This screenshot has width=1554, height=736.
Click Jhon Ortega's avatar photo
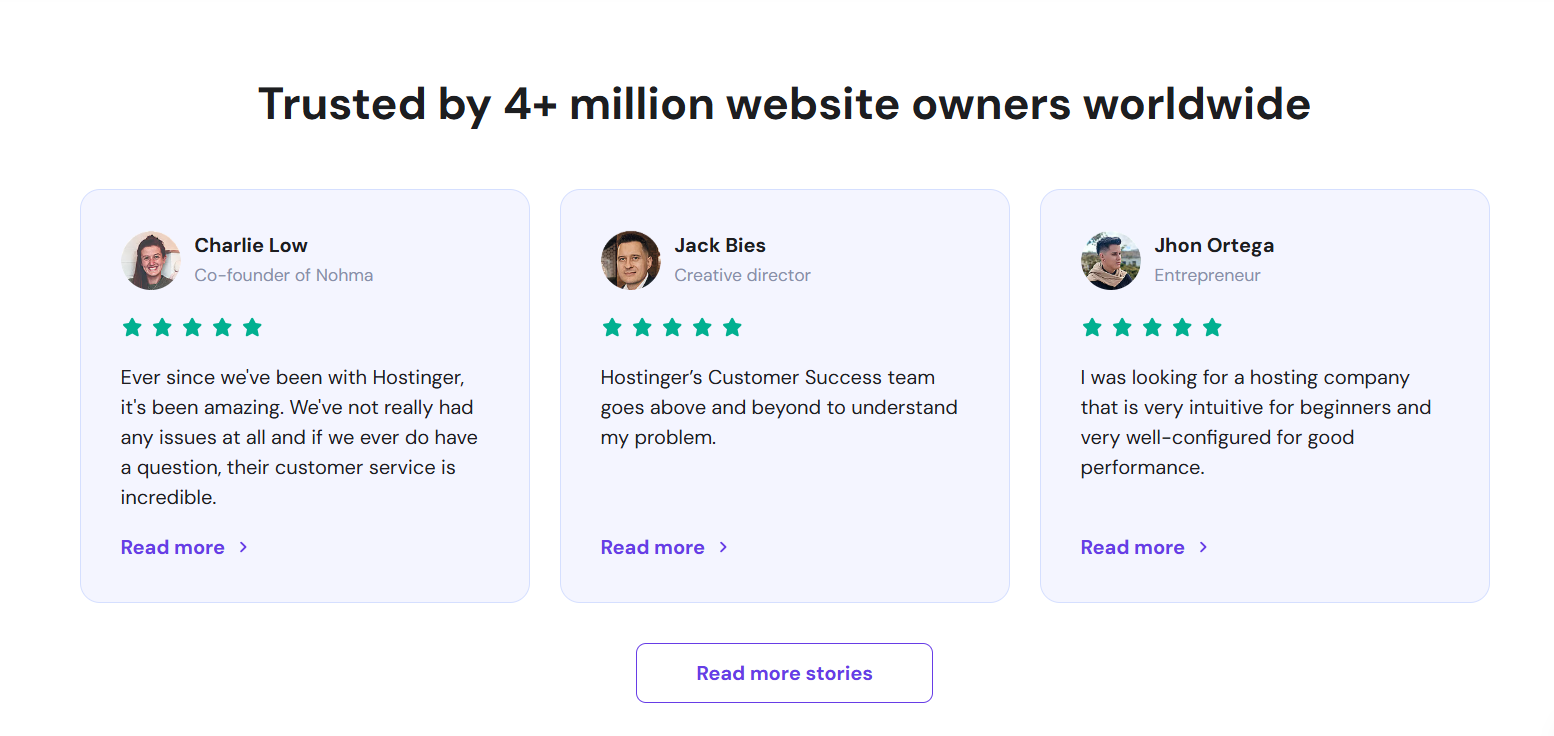[1111, 261]
